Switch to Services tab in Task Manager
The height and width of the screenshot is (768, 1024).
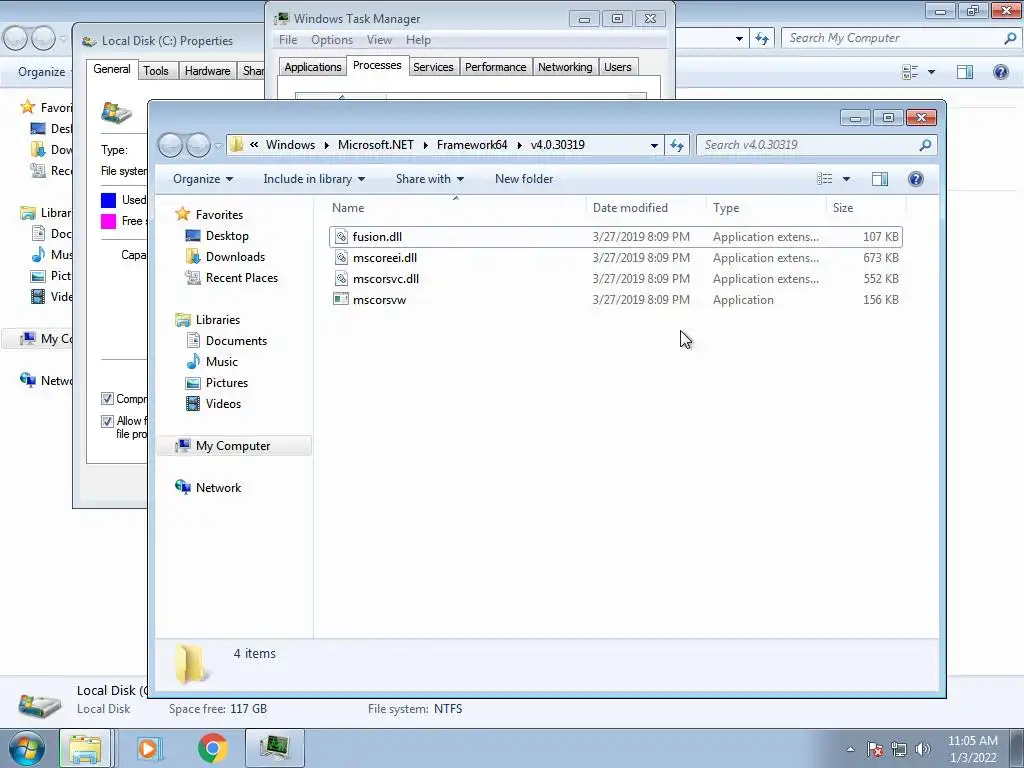[433, 67]
